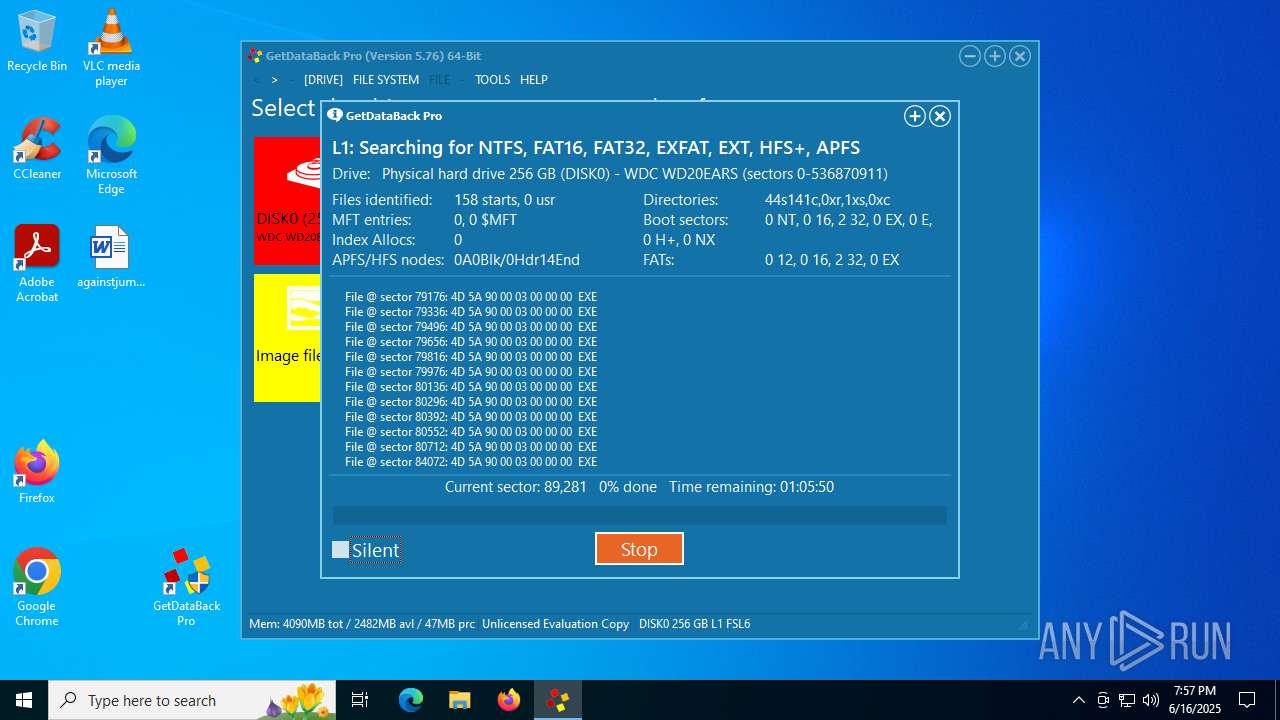Click GetDataBack Pro taskbar button

(557, 700)
